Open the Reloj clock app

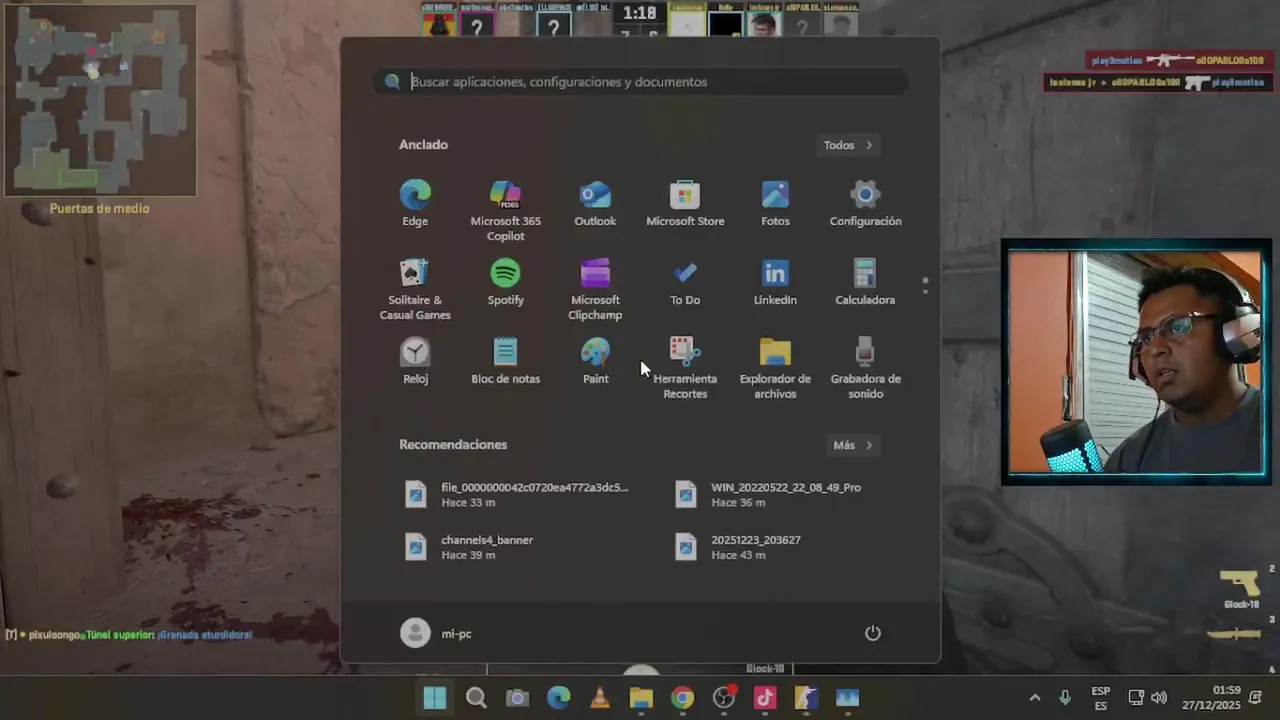(x=415, y=362)
